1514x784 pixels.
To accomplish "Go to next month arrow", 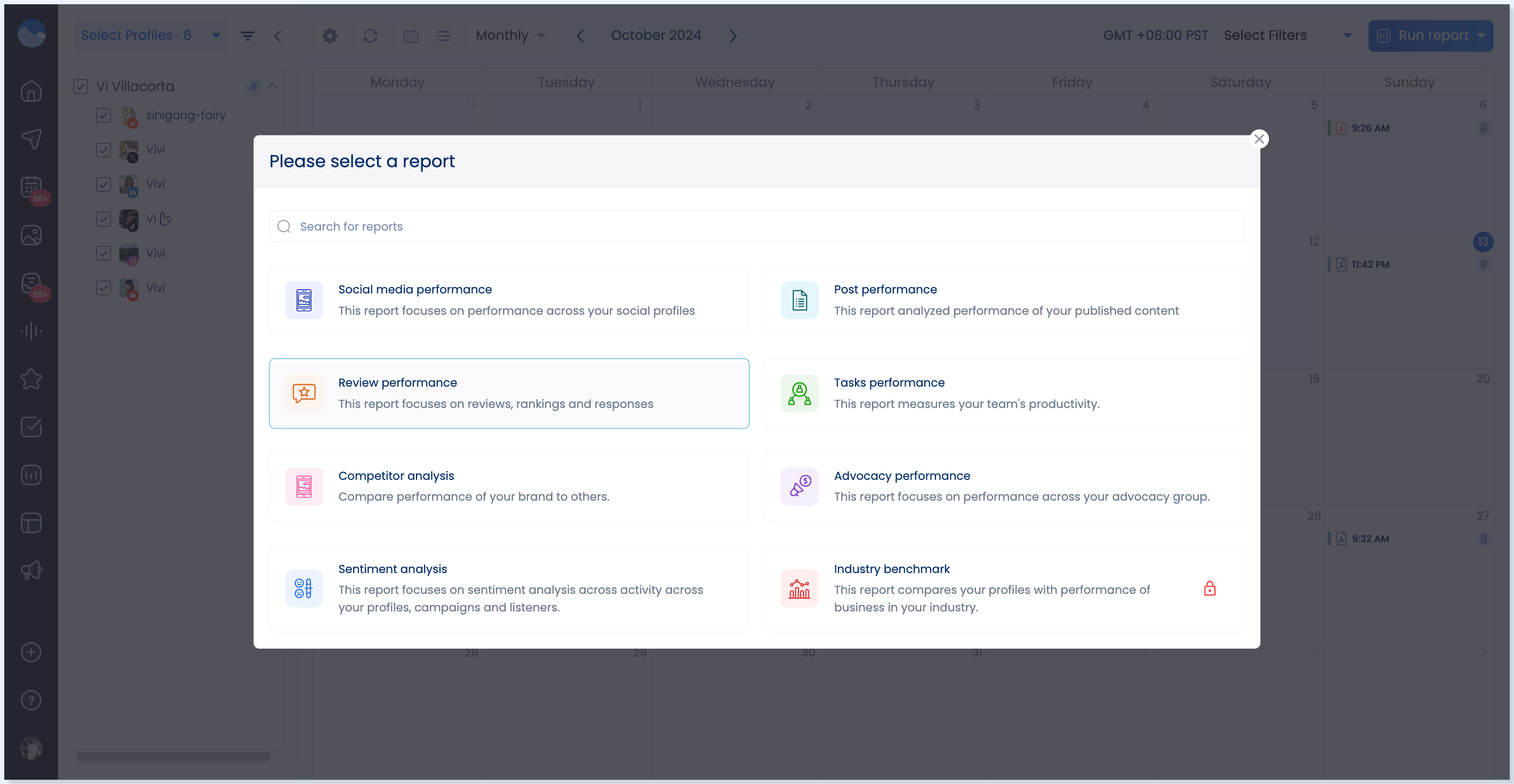I will click(733, 36).
